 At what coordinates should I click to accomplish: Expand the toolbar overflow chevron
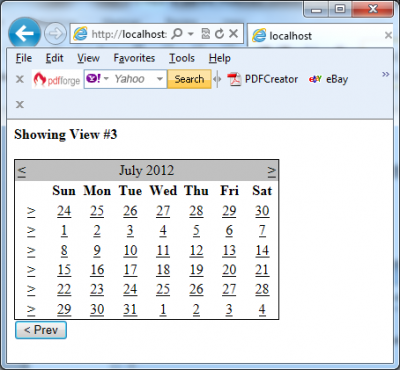(x=385, y=74)
